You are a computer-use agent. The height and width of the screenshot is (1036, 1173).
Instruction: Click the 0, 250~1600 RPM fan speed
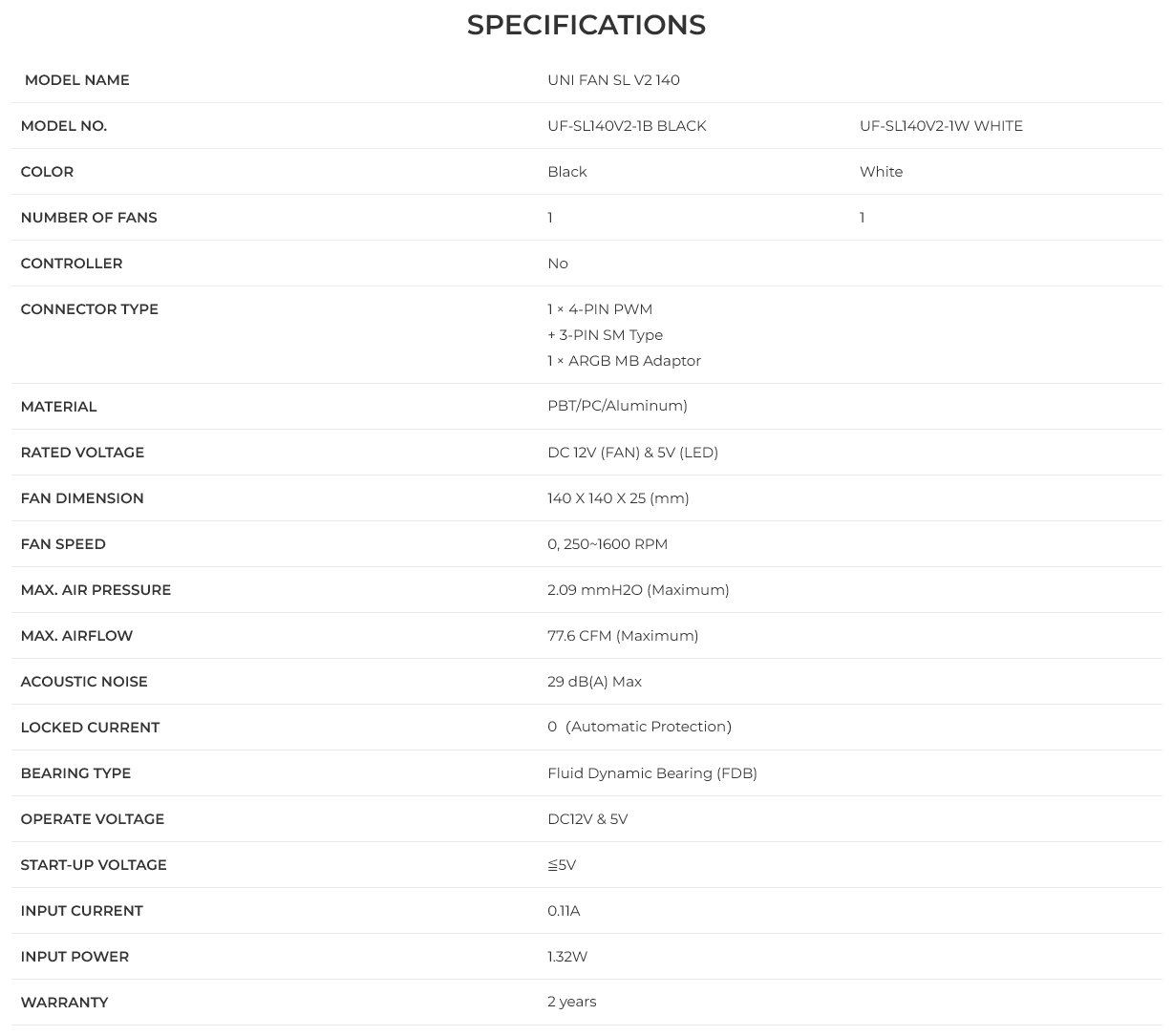608,544
